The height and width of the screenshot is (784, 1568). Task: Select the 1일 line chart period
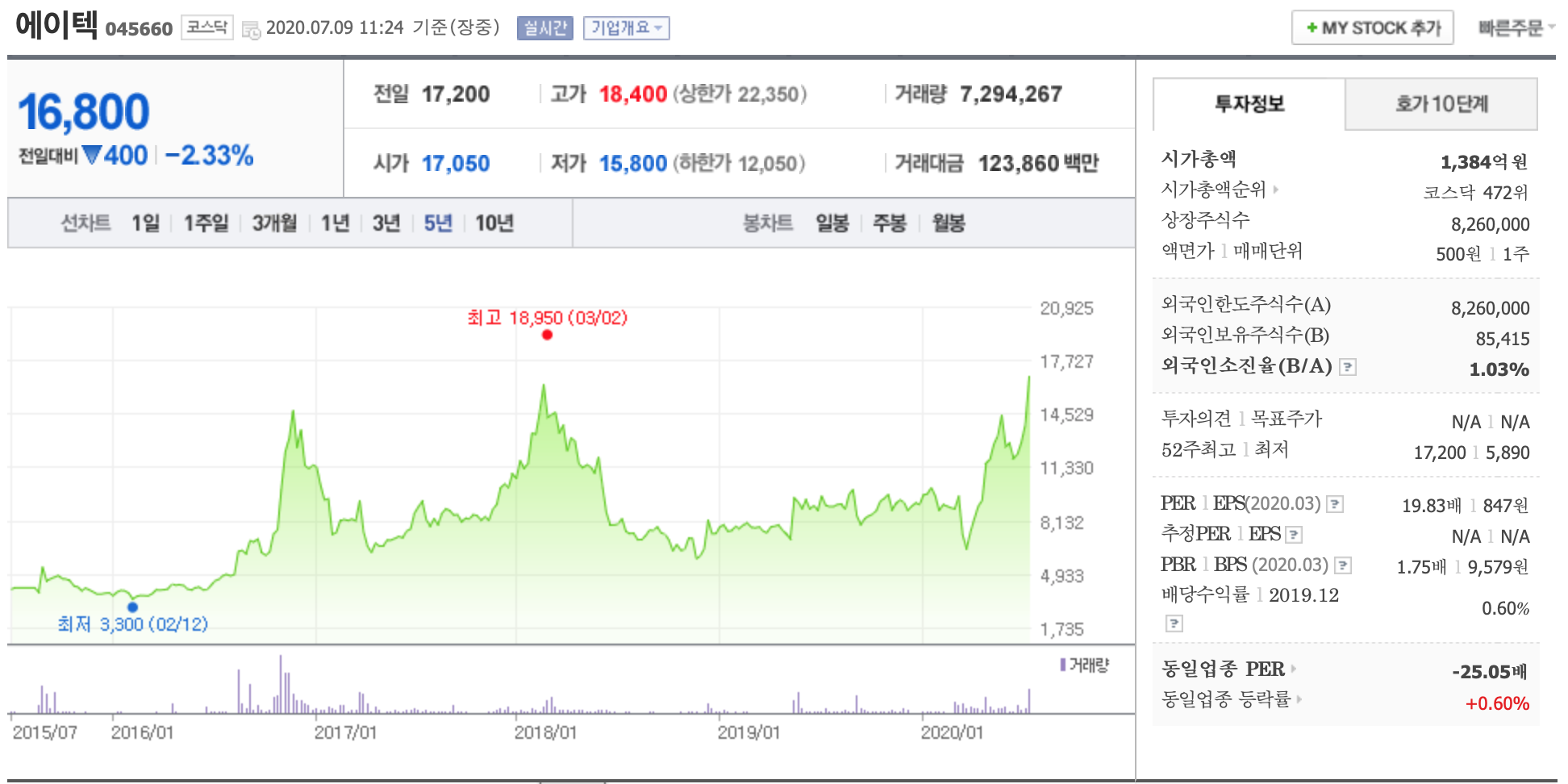(x=146, y=223)
